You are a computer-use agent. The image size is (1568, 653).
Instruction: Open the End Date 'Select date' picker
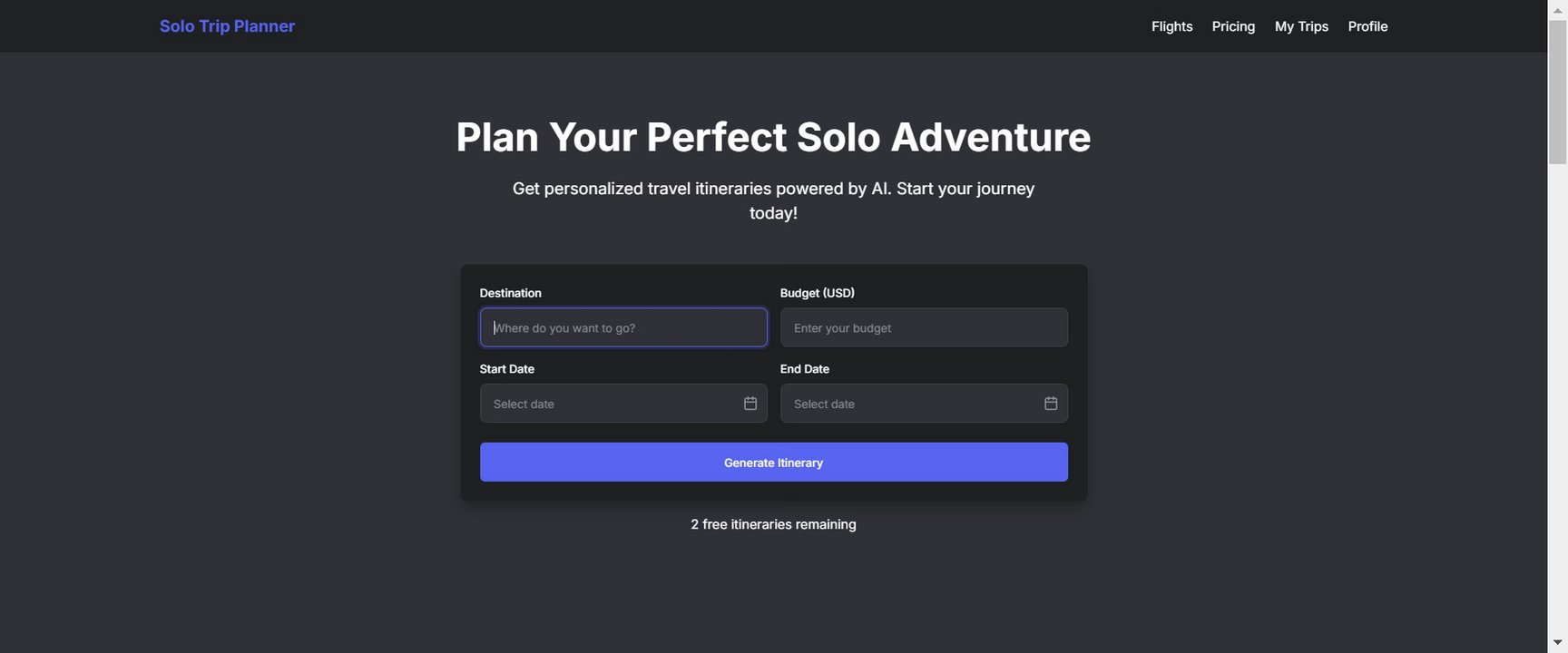(907, 404)
